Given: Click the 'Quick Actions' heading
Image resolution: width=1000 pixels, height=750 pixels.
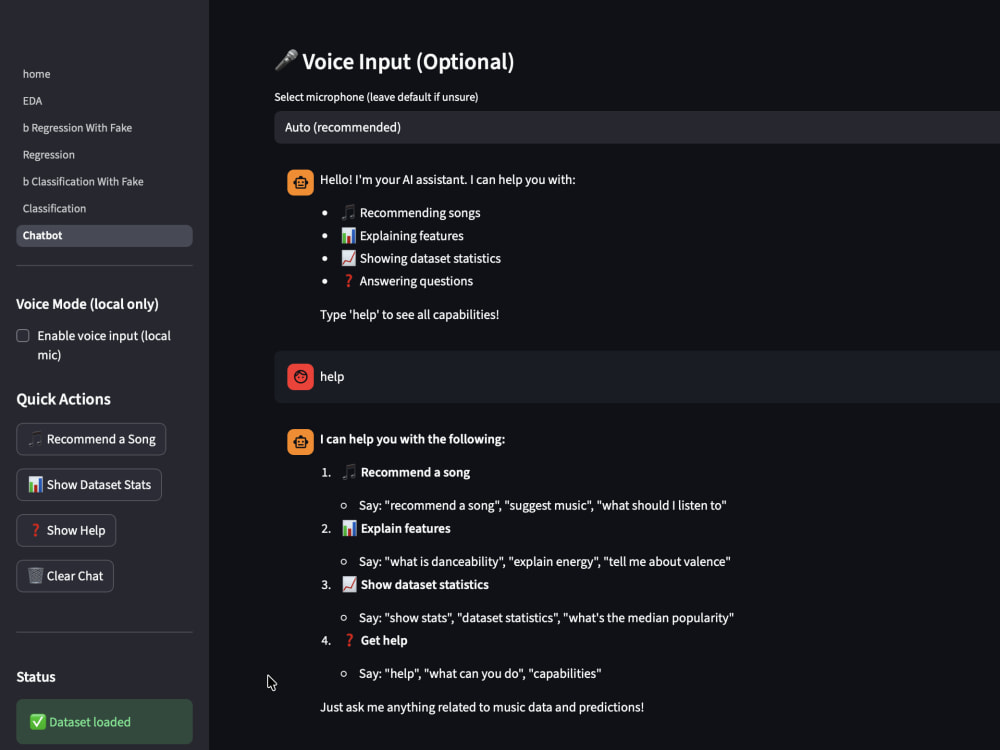Looking at the screenshot, I should point(64,399).
